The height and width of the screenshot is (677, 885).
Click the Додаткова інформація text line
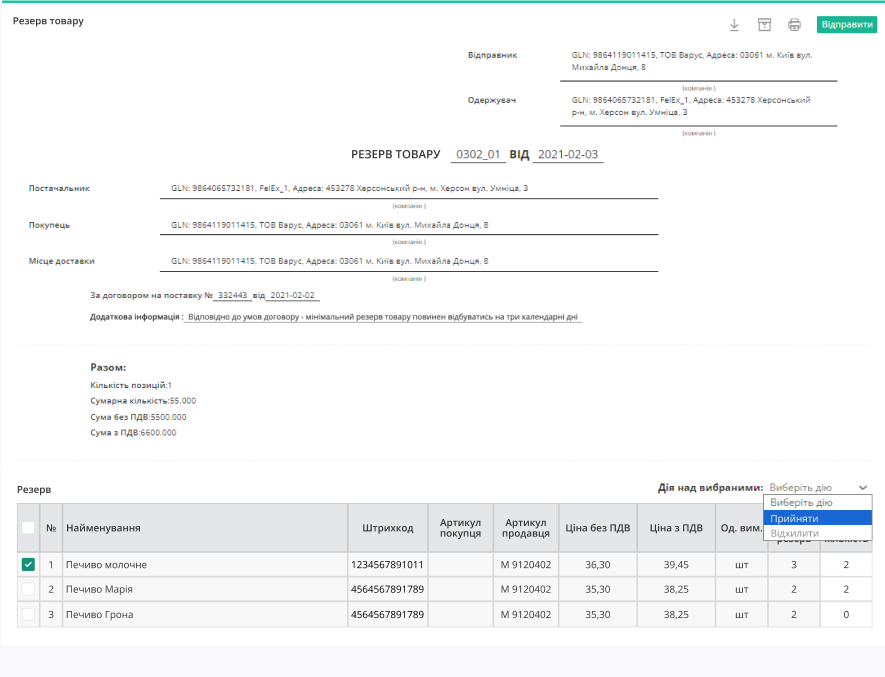(383, 317)
